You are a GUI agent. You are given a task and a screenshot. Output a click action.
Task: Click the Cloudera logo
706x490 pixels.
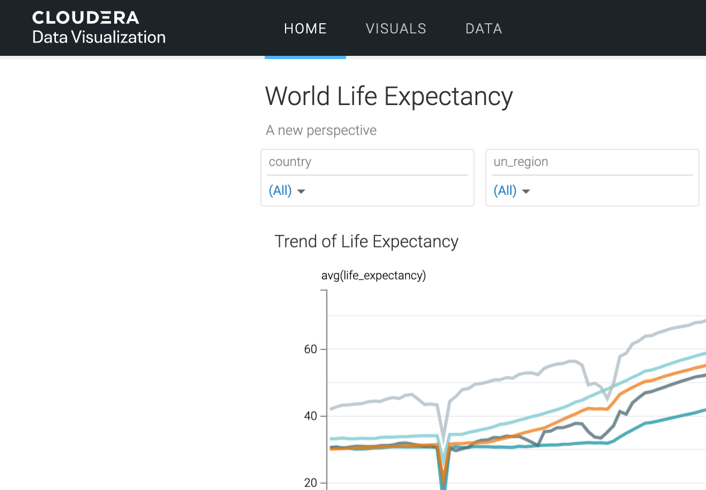pos(85,18)
